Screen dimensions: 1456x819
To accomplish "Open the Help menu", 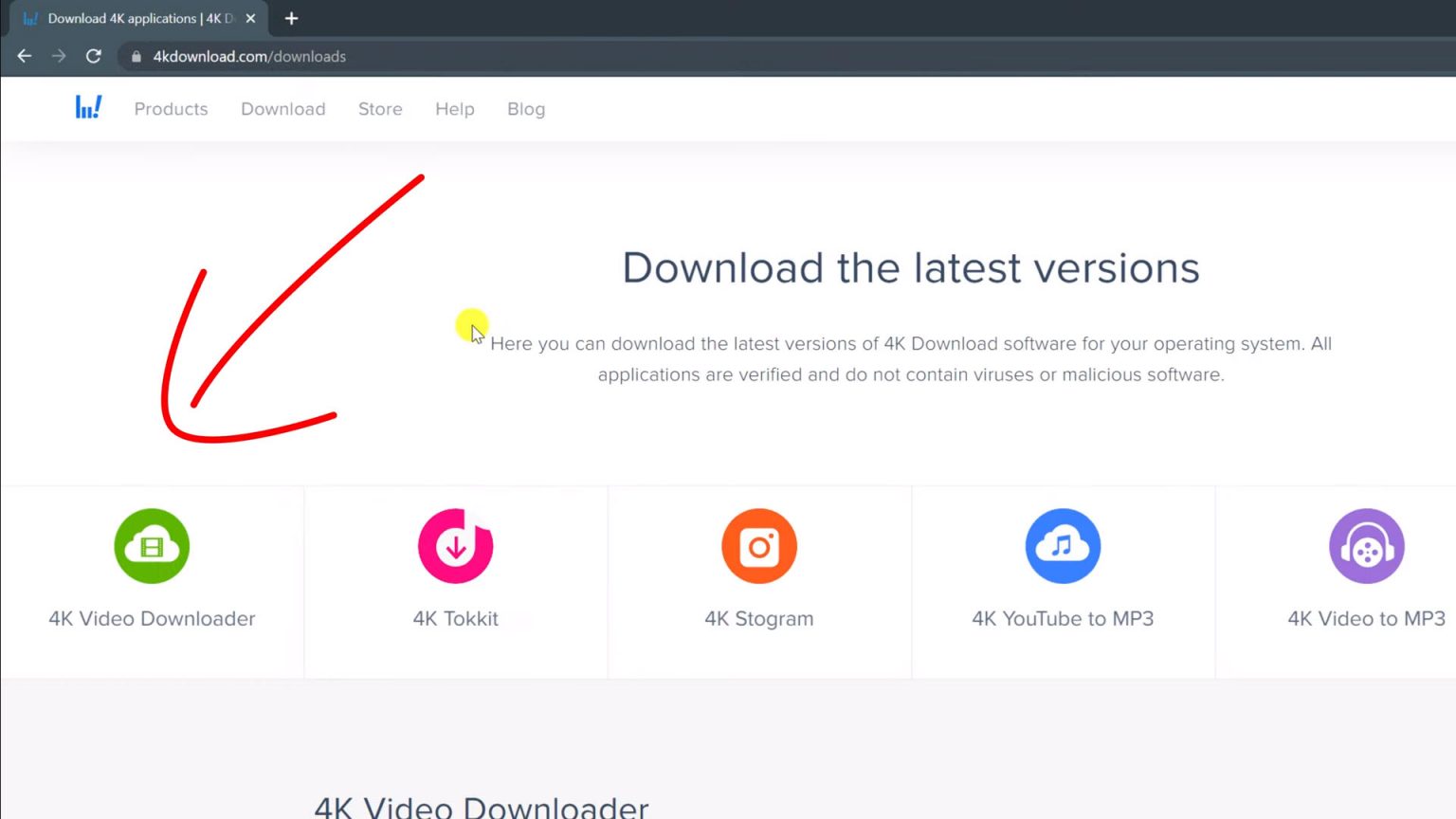I will pyautogui.click(x=454, y=108).
